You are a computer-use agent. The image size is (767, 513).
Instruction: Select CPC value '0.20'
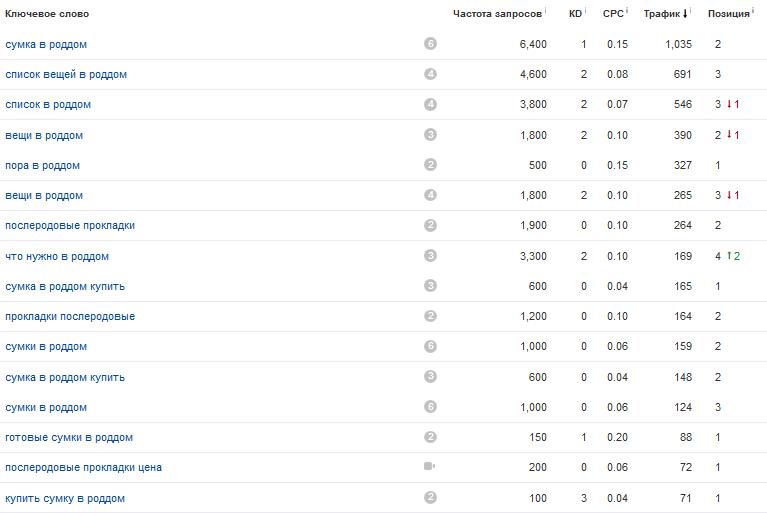pos(617,438)
